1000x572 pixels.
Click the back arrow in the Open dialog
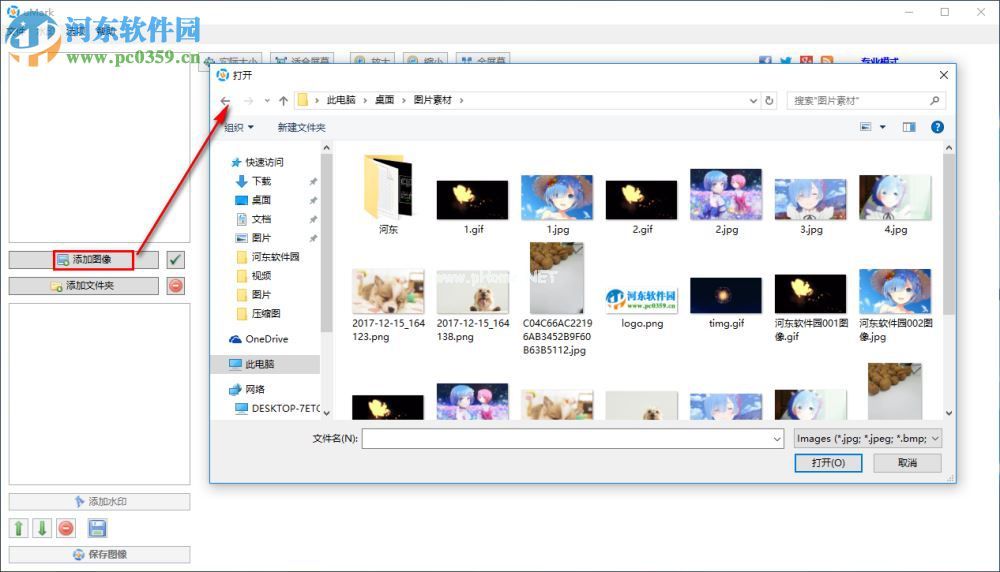pos(225,101)
